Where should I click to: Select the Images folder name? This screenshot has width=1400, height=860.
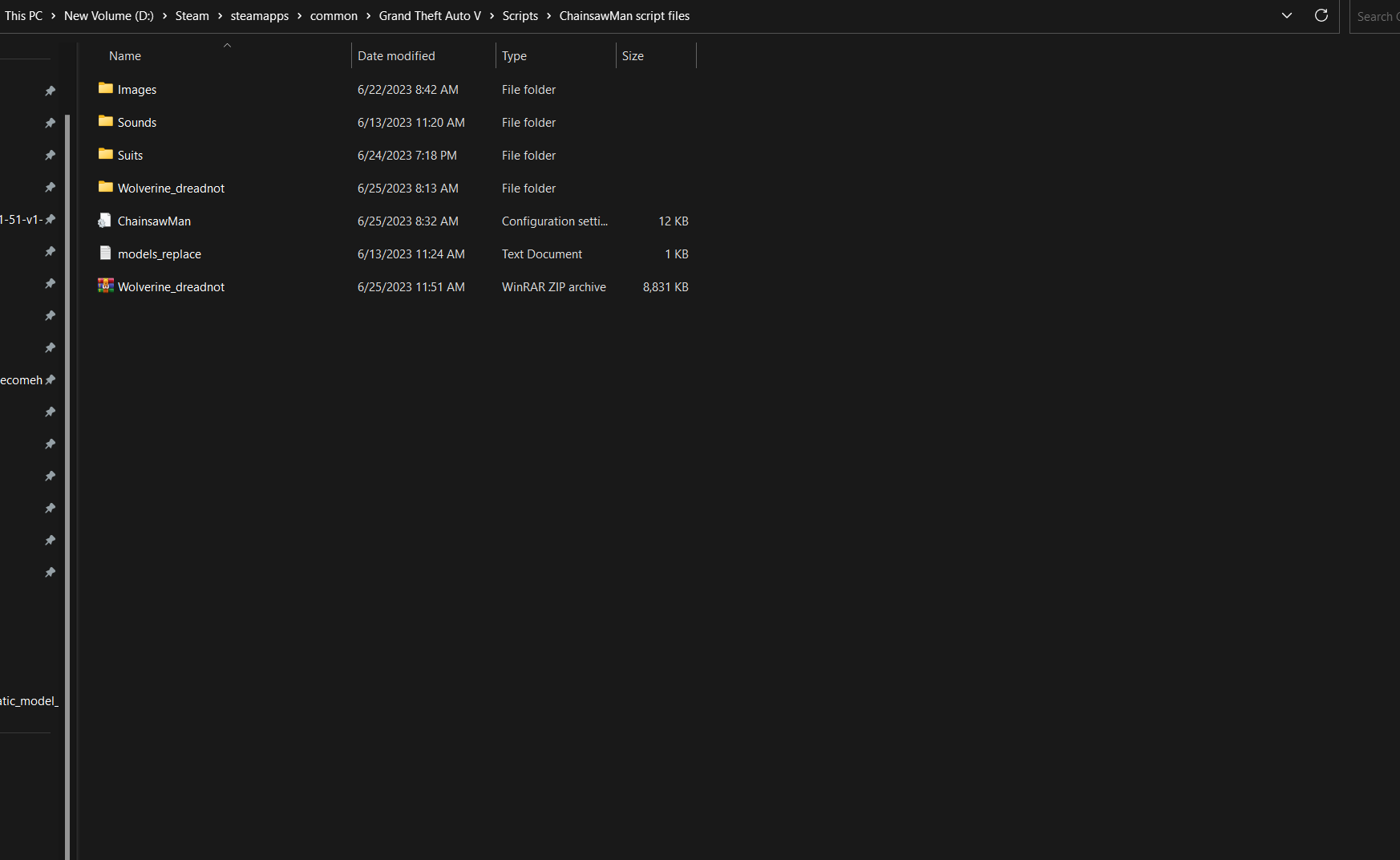pyautogui.click(x=137, y=90)
